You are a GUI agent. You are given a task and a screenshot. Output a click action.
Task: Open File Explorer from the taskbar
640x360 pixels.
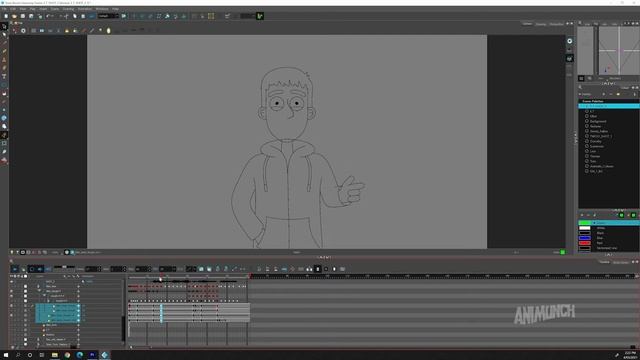(54, 355)
